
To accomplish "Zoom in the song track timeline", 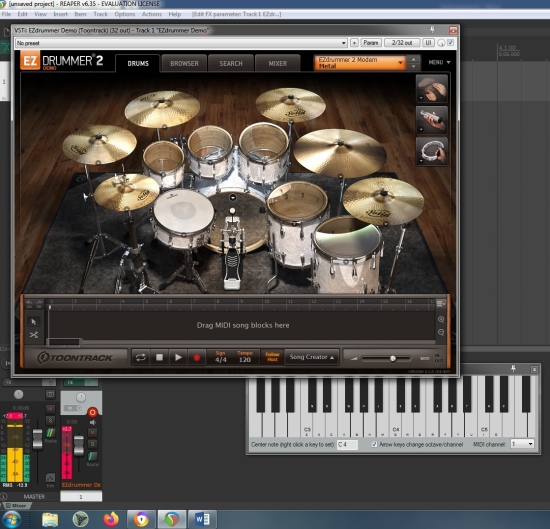I will click(x=441, y=319).
